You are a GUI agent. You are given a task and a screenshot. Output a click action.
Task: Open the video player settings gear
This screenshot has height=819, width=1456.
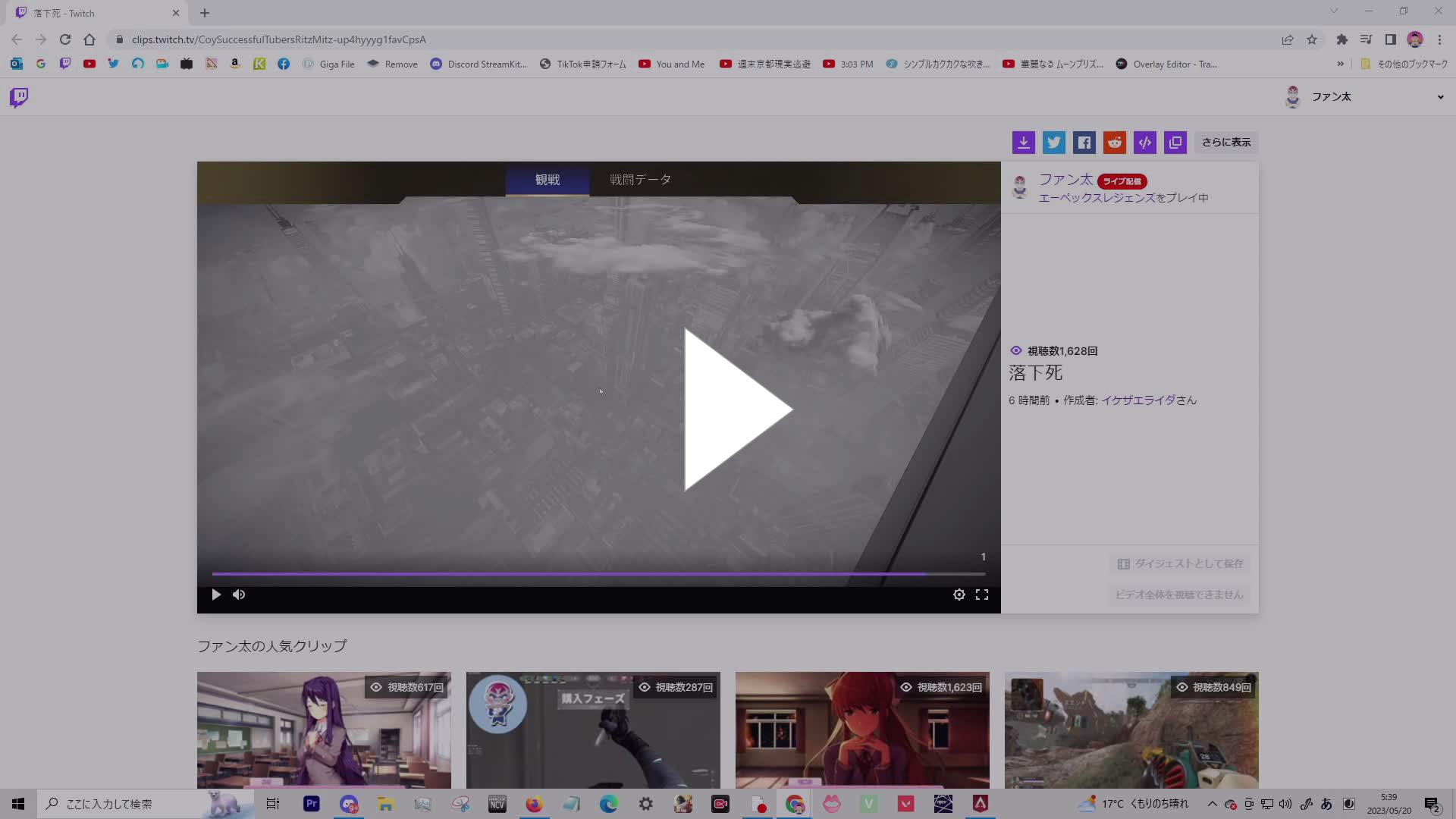(x=959, y=595)
